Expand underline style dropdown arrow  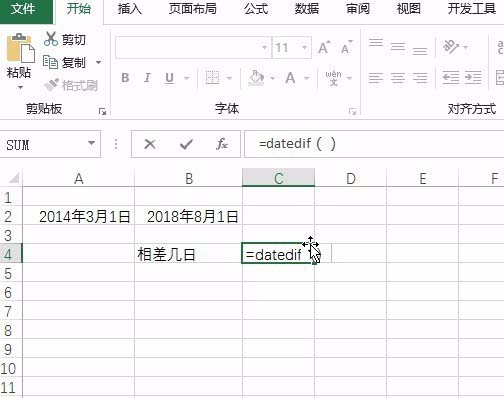pos(186,78)
